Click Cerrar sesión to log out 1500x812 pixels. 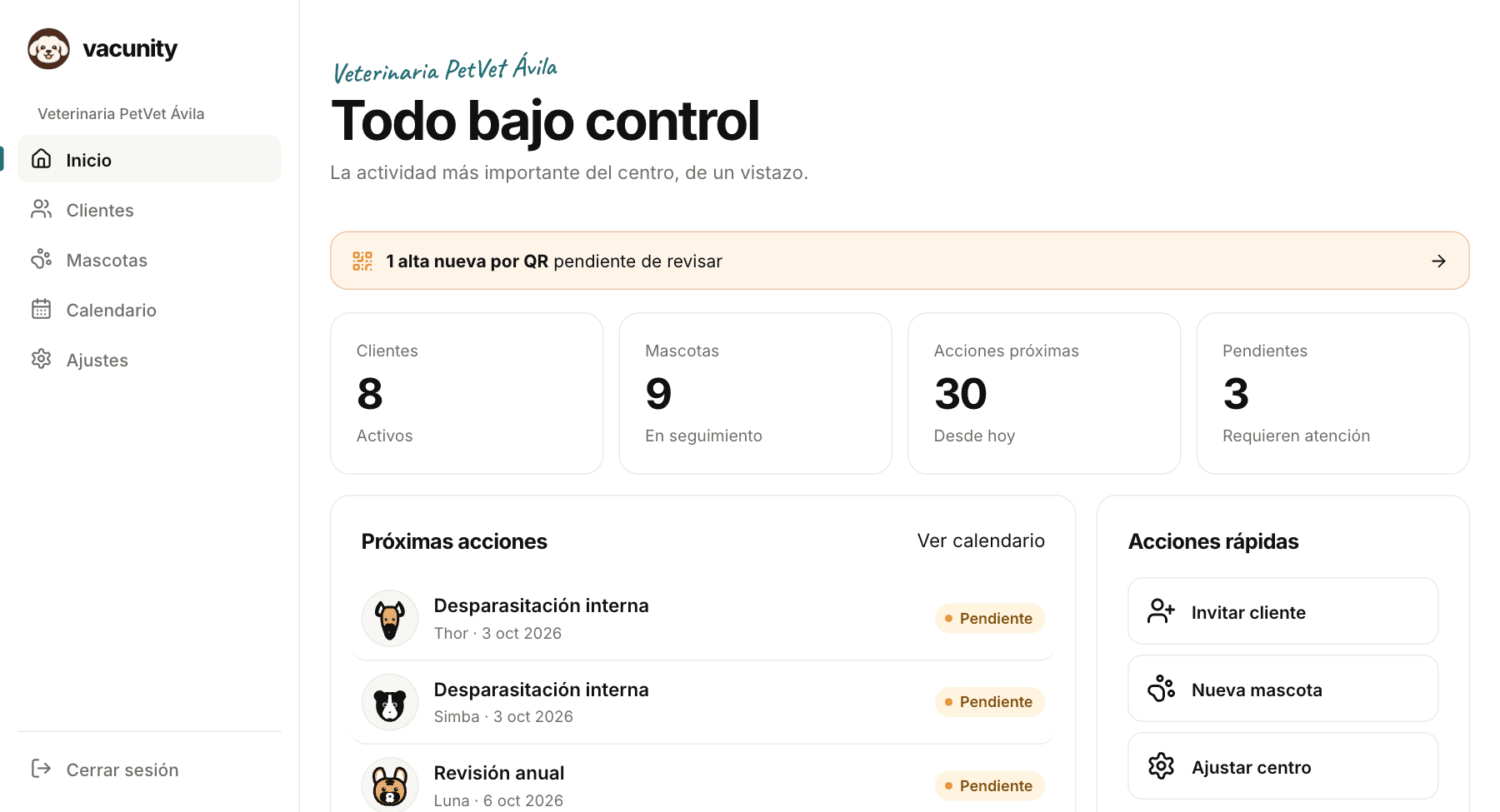tap(149, 769)
